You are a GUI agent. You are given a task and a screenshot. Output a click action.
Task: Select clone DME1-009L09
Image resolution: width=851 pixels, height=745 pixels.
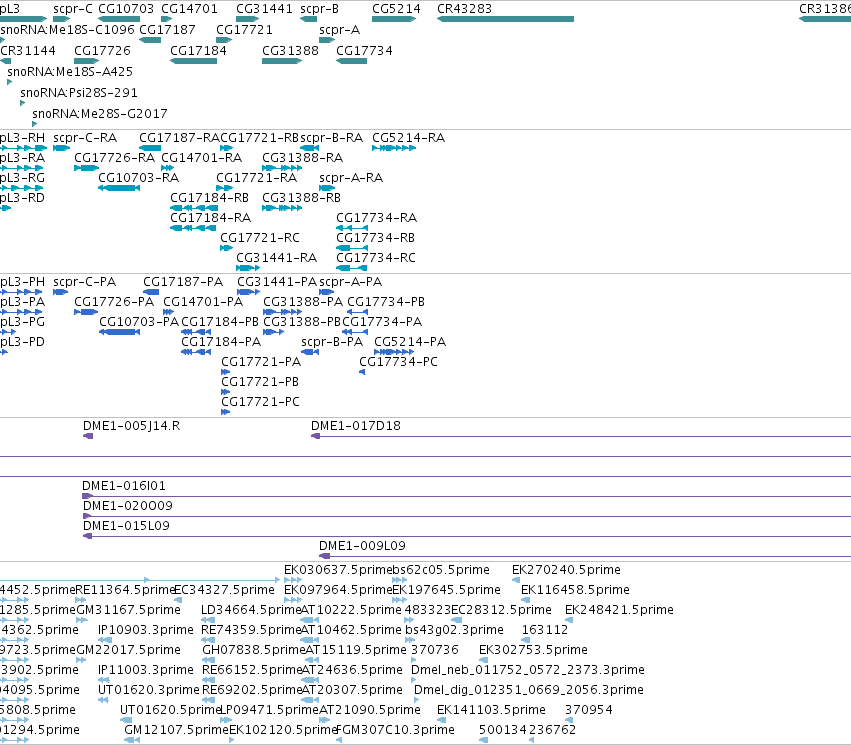[x=585, y=557]
